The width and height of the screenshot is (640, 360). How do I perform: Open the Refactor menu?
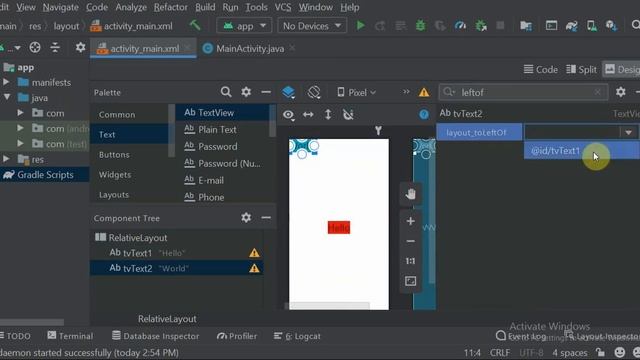tap(170, 7)
